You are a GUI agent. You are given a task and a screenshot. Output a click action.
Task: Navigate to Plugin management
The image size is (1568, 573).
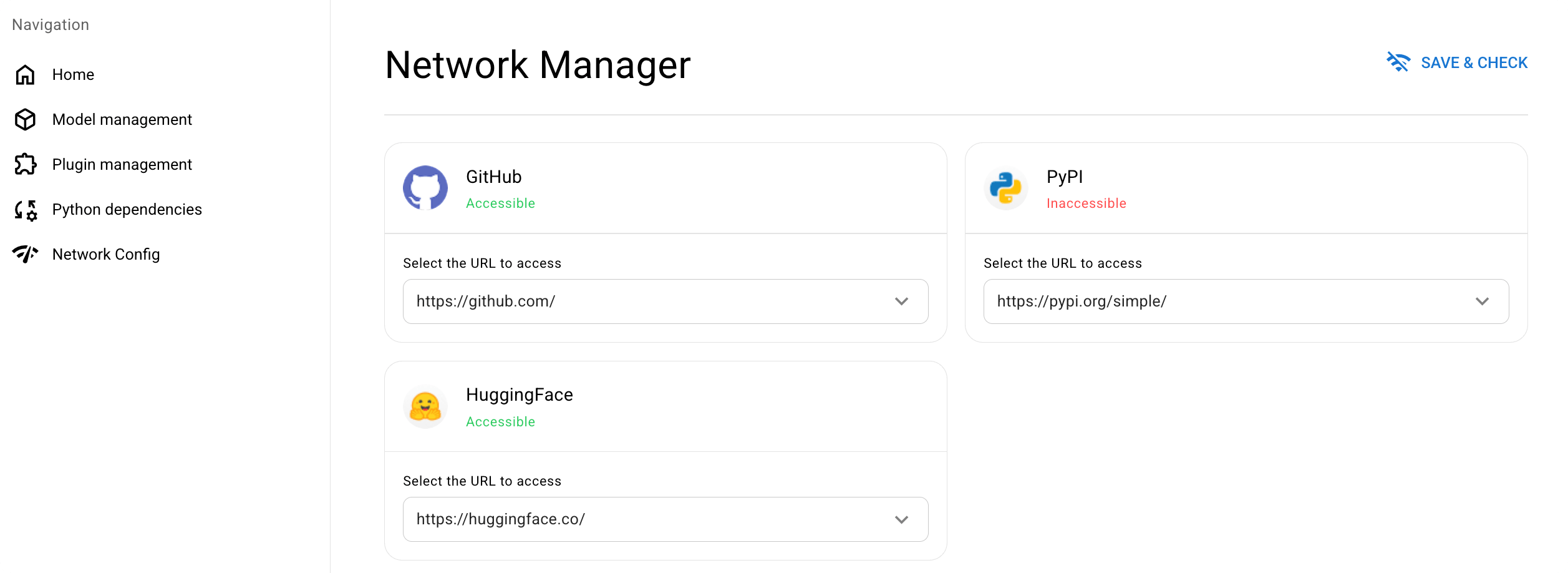122,164
